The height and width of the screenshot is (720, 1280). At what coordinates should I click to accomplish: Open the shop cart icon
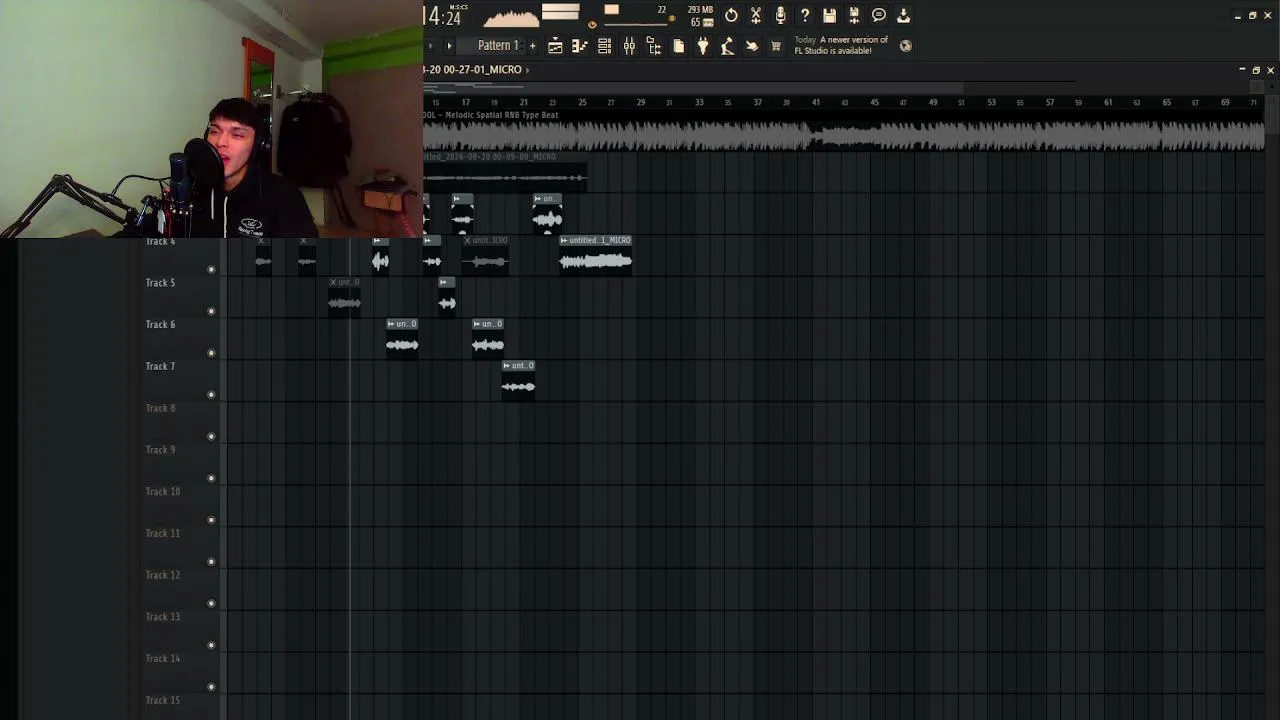click(x=776, y=46)
